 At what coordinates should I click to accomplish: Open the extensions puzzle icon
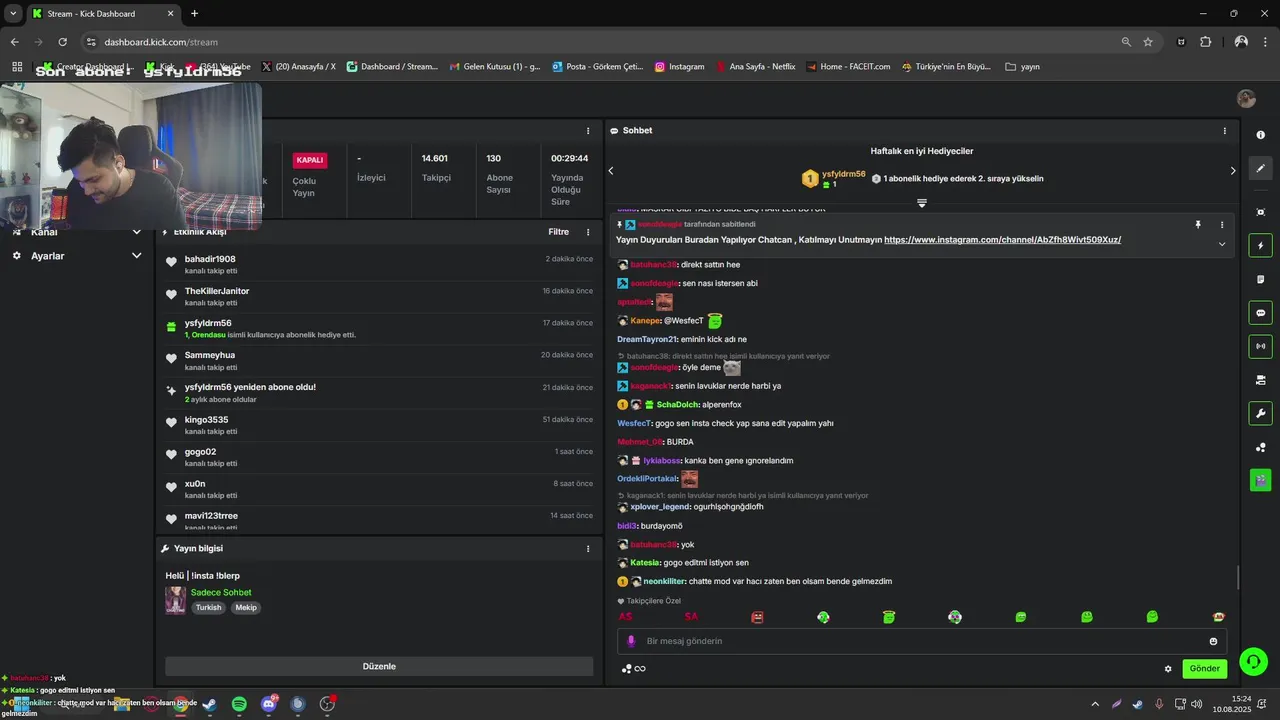pyautogui.click(x=1205, y=42)
